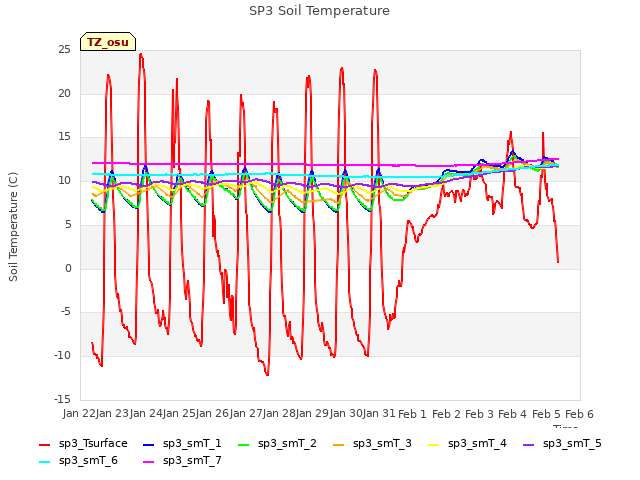This screenshot has width=640, height=480.
Task: Click the 0 y-axis tick label
Action: tap(68, 269)
